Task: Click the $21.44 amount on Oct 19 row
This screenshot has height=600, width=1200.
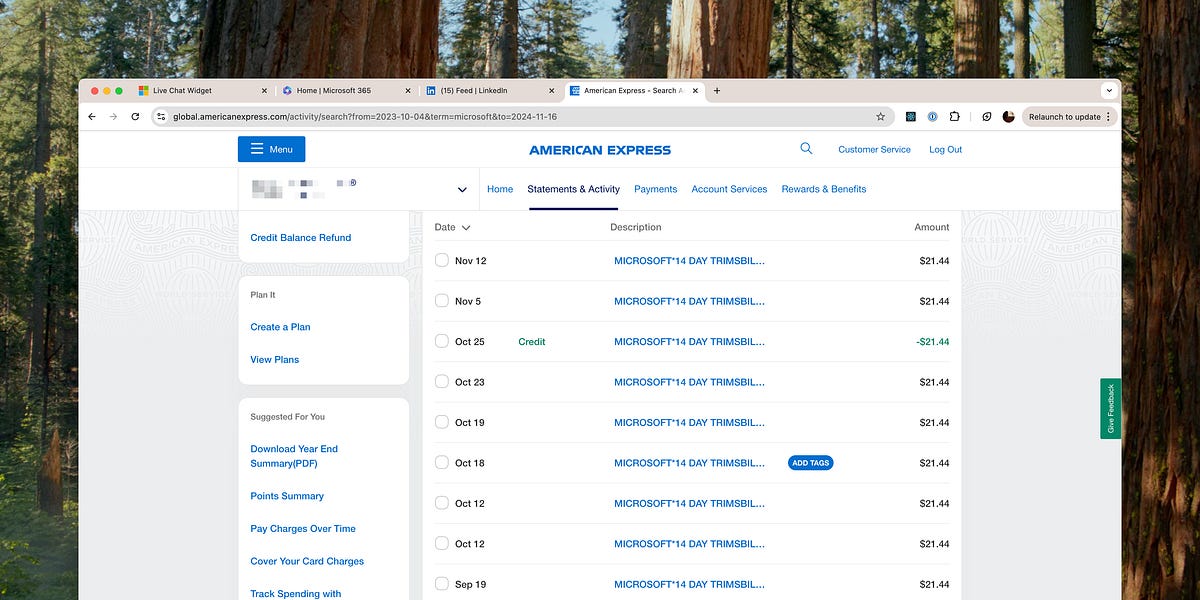Action: tap(934, 422)
